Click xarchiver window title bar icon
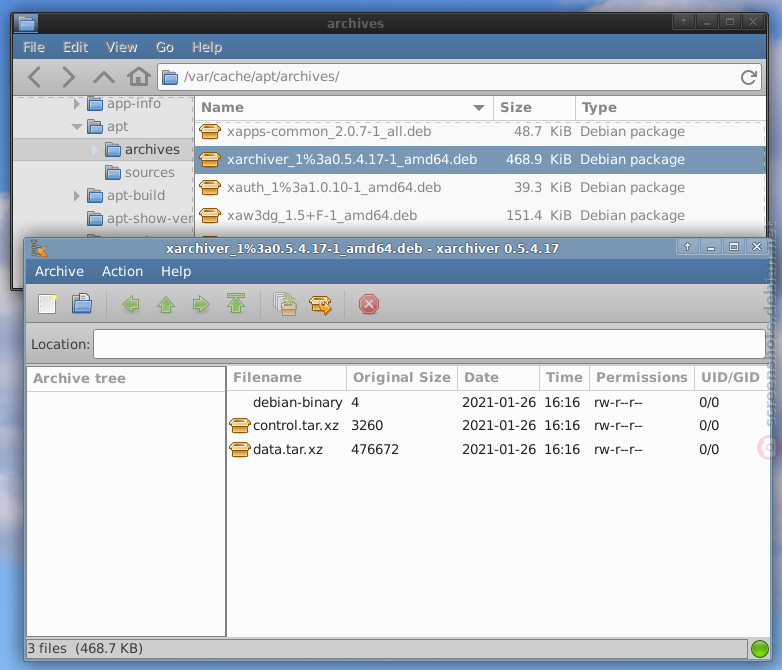 click(x=39, y=248)
